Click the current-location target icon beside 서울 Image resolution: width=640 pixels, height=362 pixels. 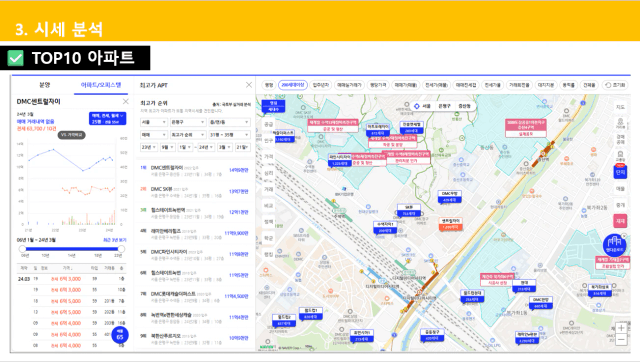(416, 106)
